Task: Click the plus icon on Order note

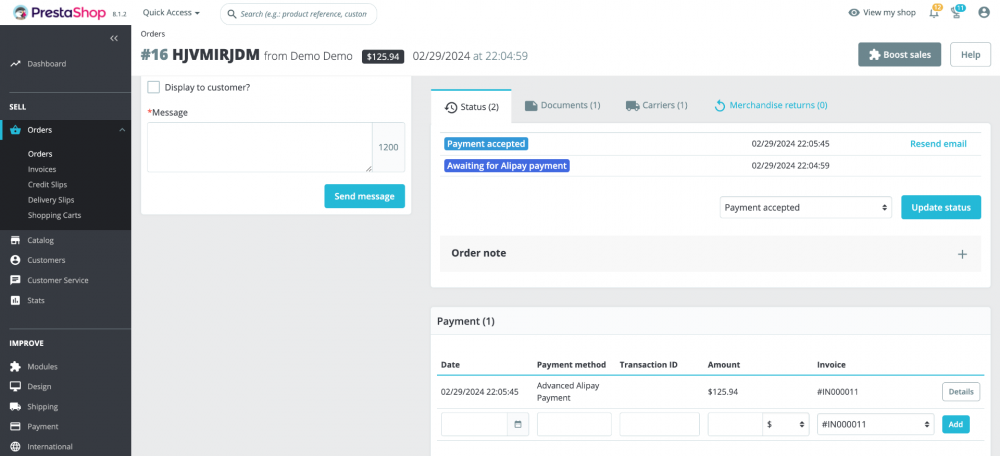Action: click(962, 254)
